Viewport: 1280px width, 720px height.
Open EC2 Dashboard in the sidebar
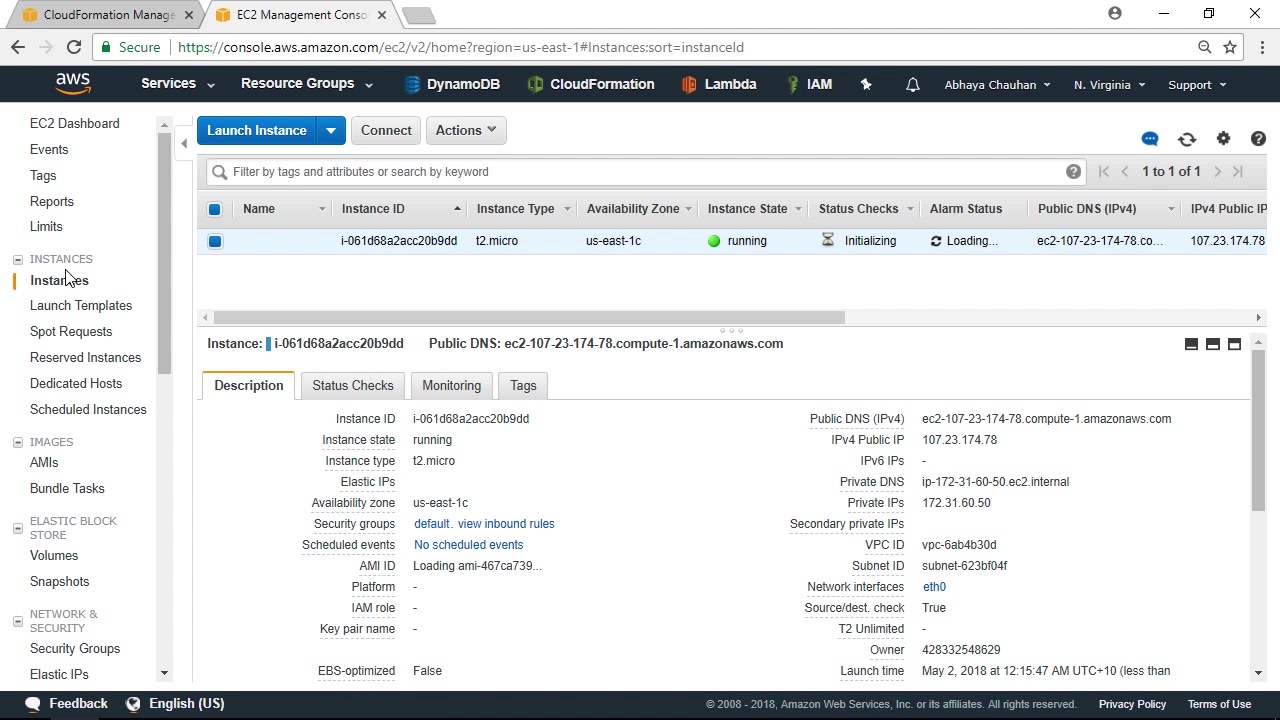click(75, 124)
